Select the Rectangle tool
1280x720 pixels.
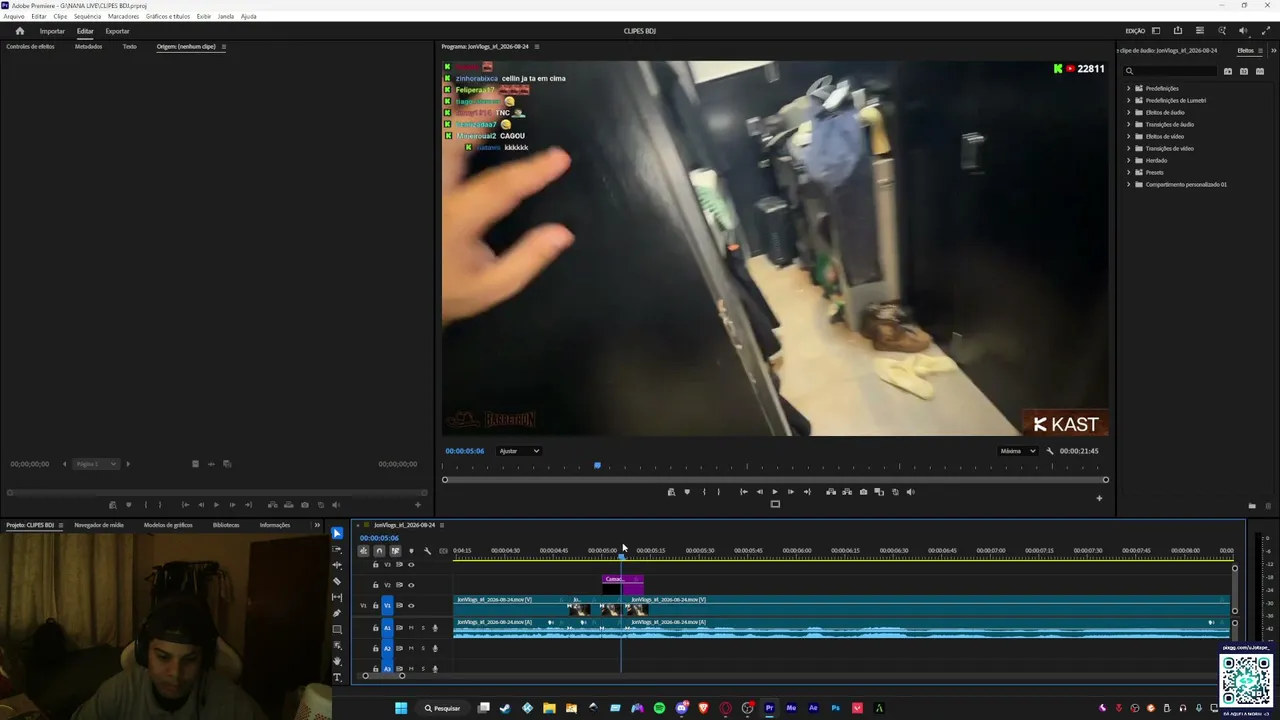click(x=337, y=629)
